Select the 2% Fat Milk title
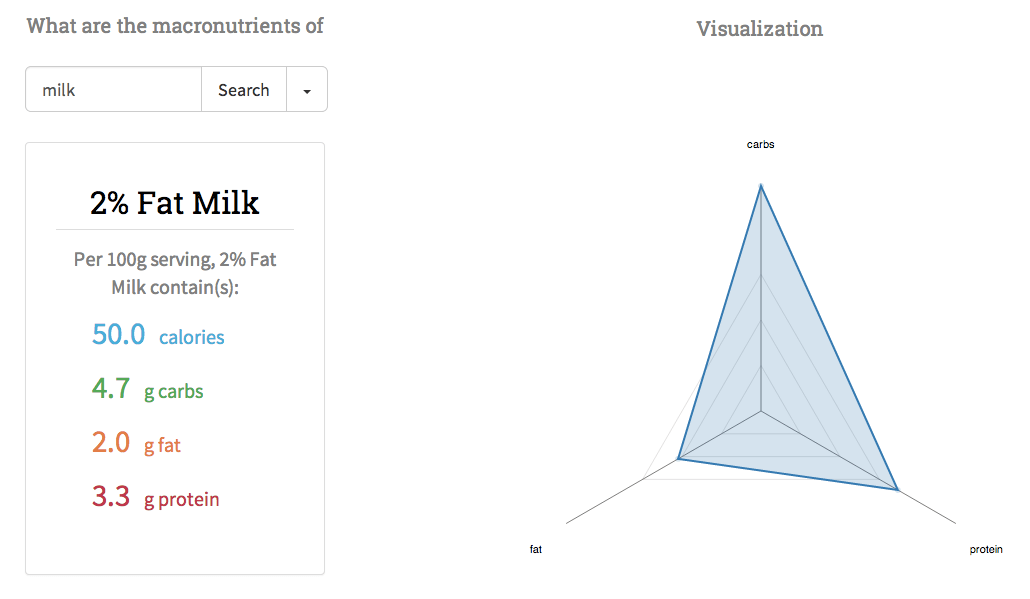 pyautogui.click(x=175, y=202)
